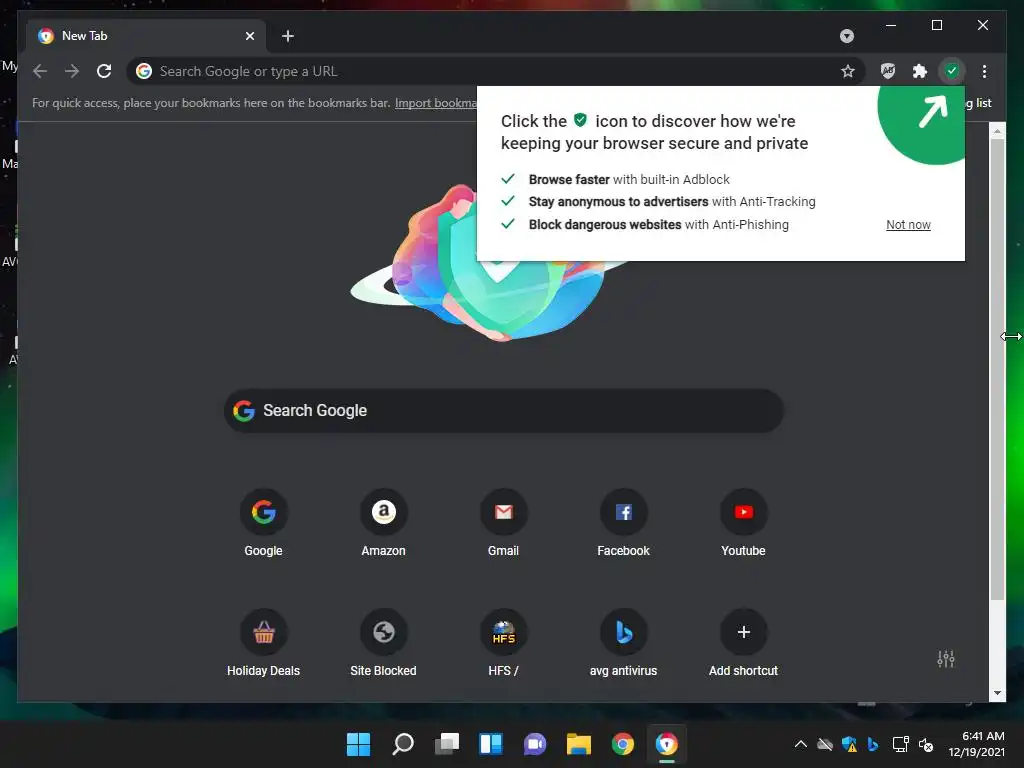This screenshot has width=1024, height=768.
Task: Open the Adblock shield extension icon
Action: coord(888,71)
